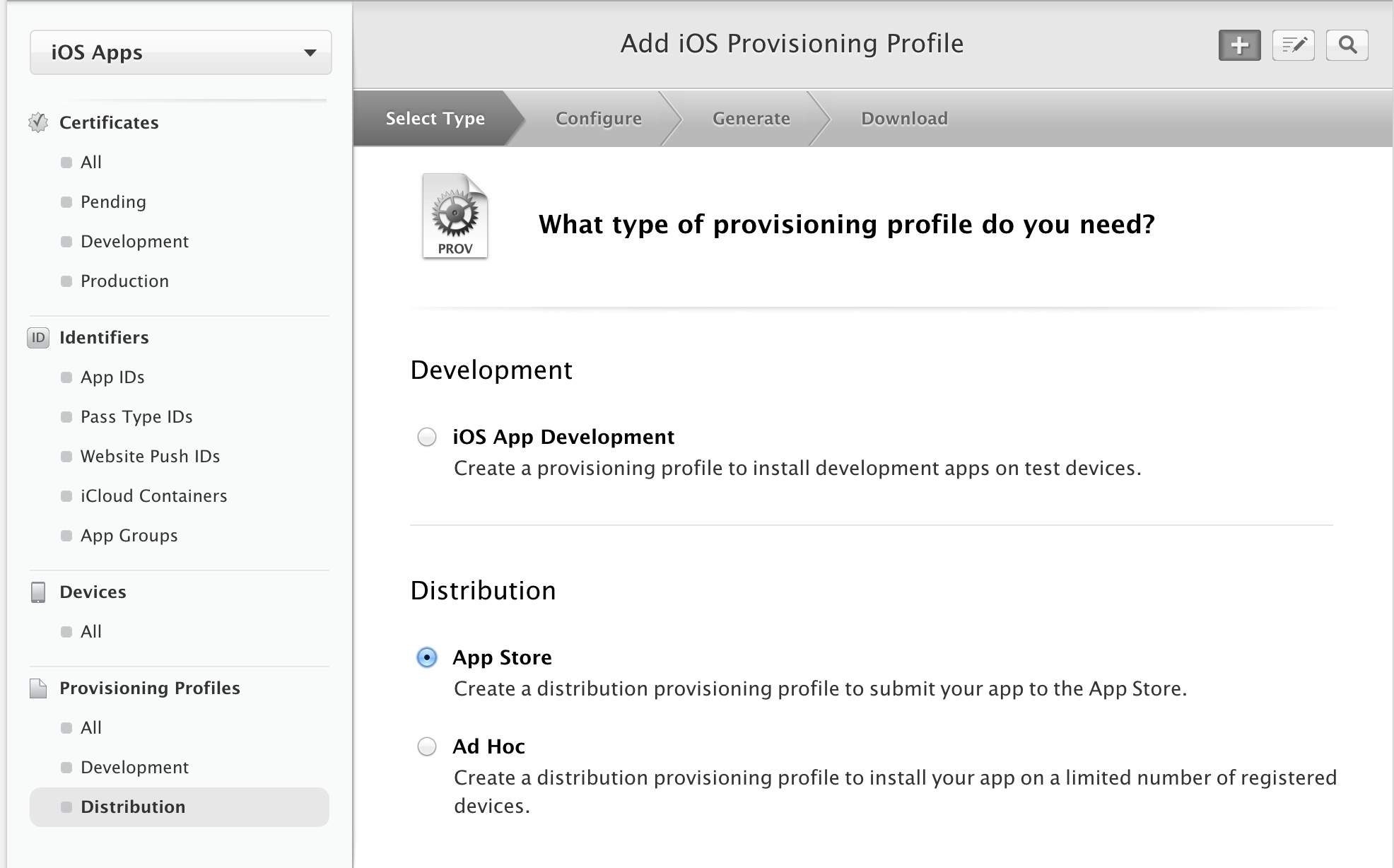Click the Provisioning Profiles document icon
Screen dimensions: 1394x868
(x=38, y=688)
